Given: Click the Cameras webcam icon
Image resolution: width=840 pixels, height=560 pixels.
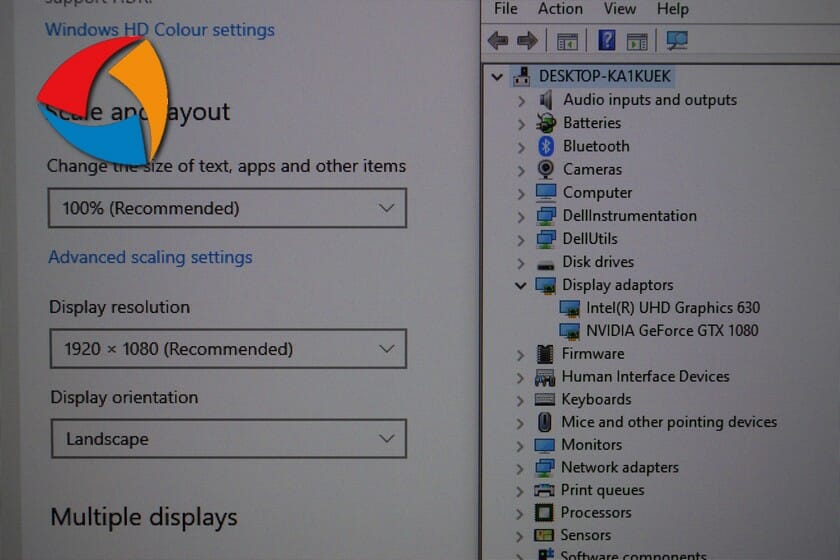Looking at the screenshot, I should click(546, 169).
